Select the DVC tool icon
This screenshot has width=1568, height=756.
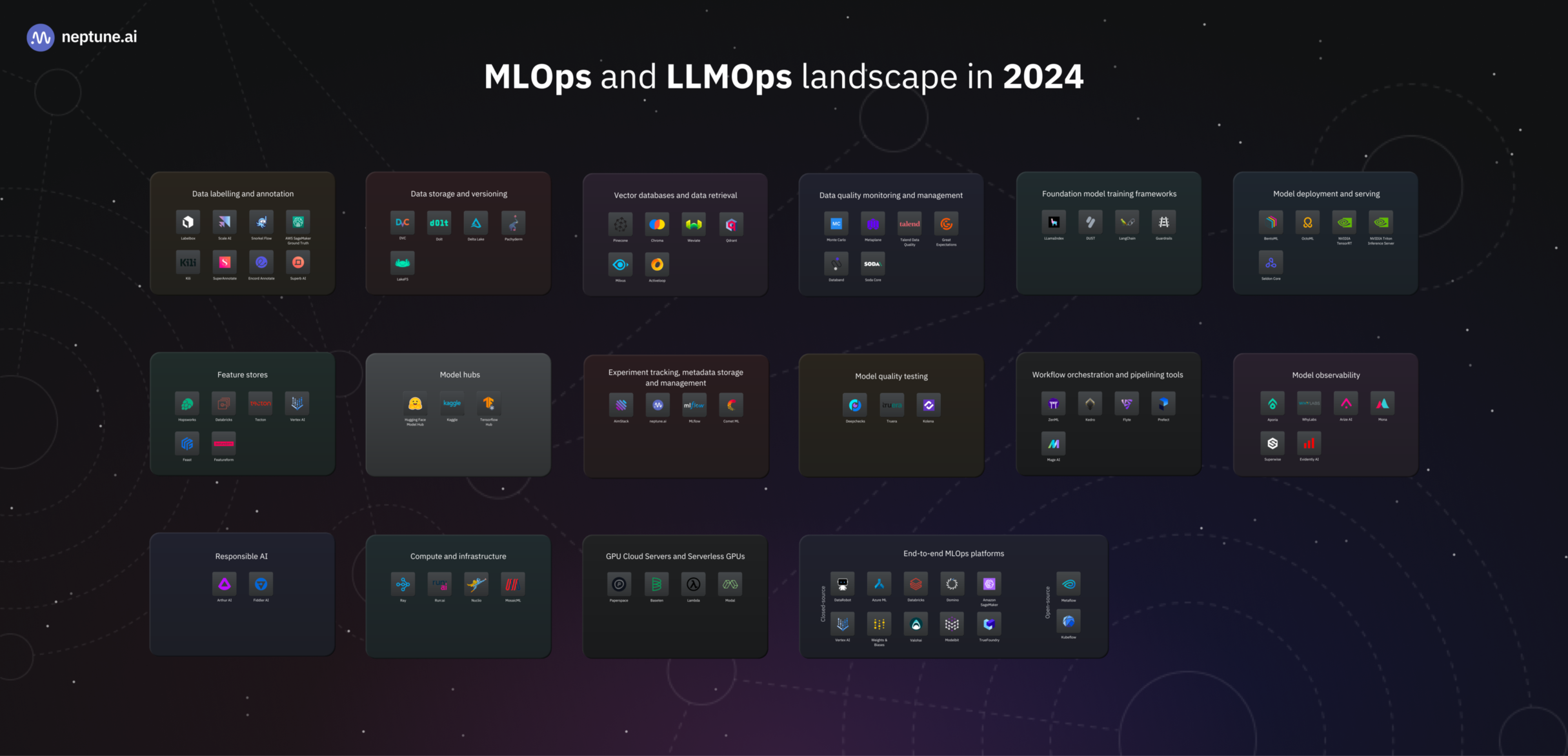(403, 223)
